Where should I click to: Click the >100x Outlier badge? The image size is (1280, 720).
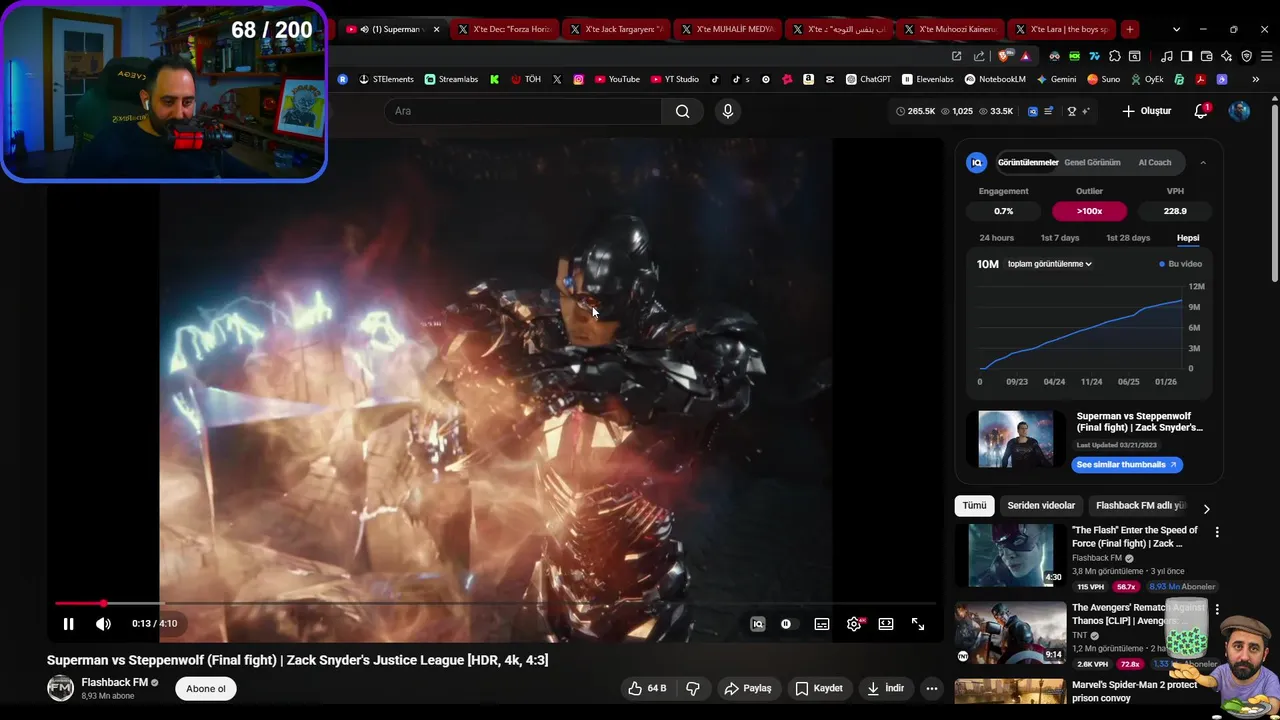1089,211
